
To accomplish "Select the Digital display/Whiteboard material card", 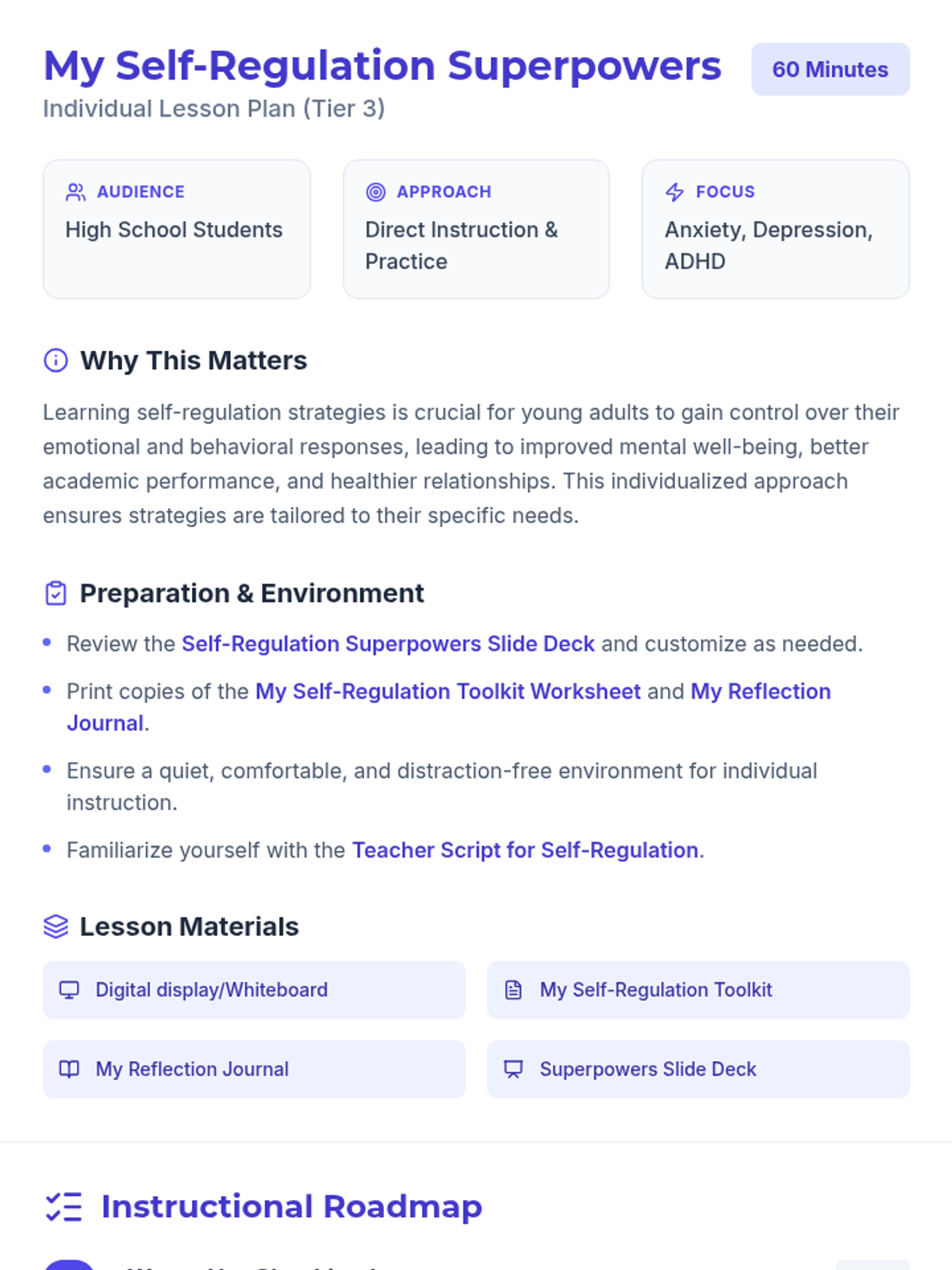I will pyautogui.click(x=254, y=990).
